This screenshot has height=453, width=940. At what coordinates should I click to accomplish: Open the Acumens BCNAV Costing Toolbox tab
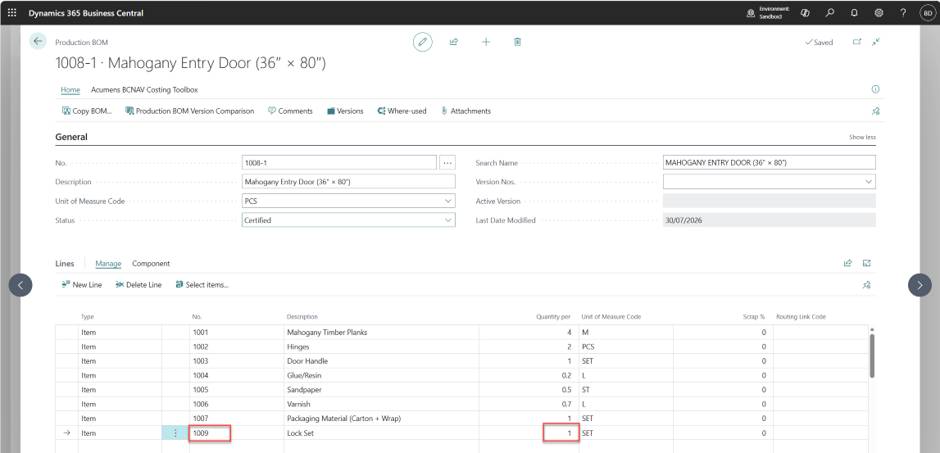click(144, 90)
